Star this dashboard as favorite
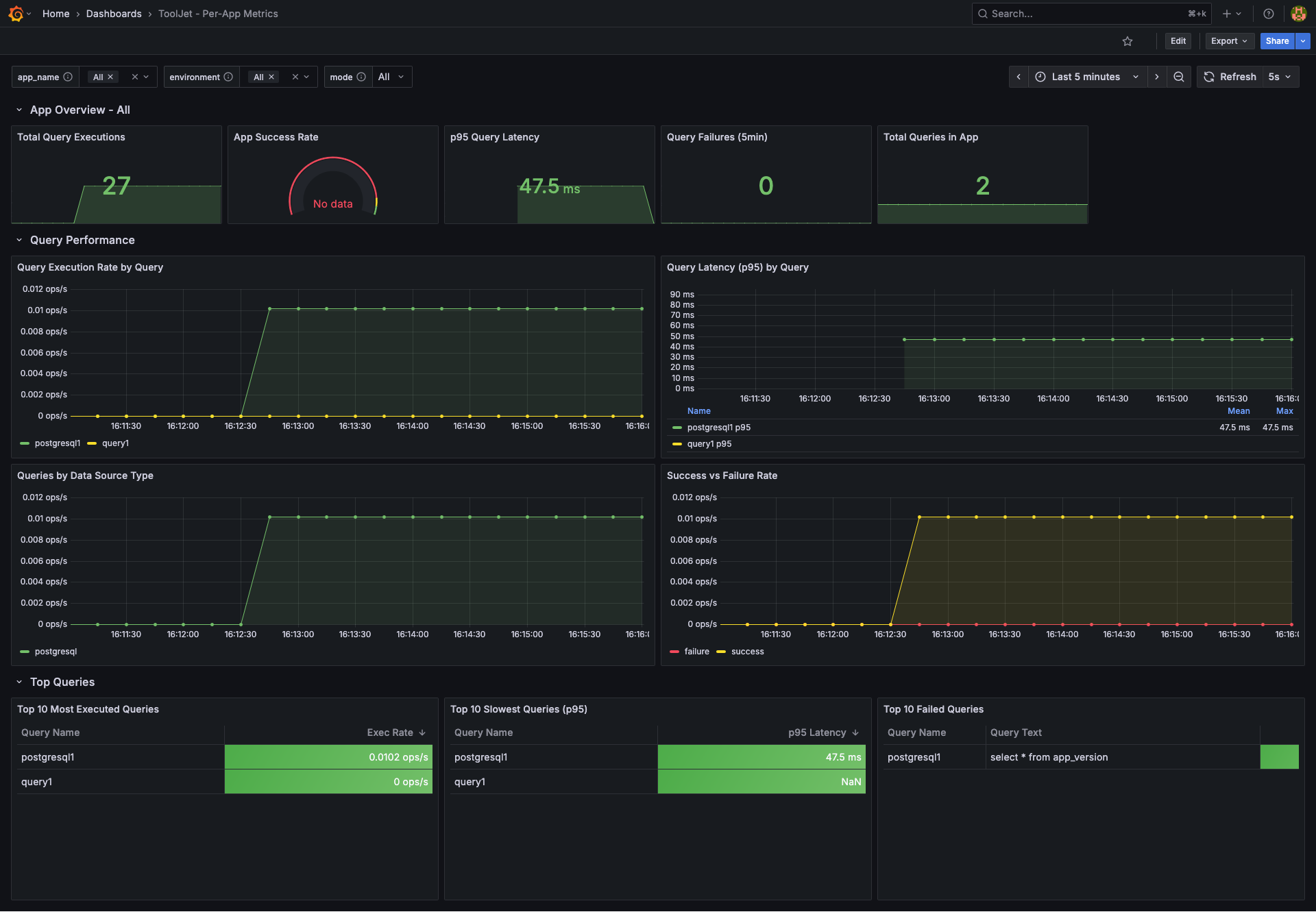The width and height of the screenshot is (1316, 912). click(x=1128, y=41)
